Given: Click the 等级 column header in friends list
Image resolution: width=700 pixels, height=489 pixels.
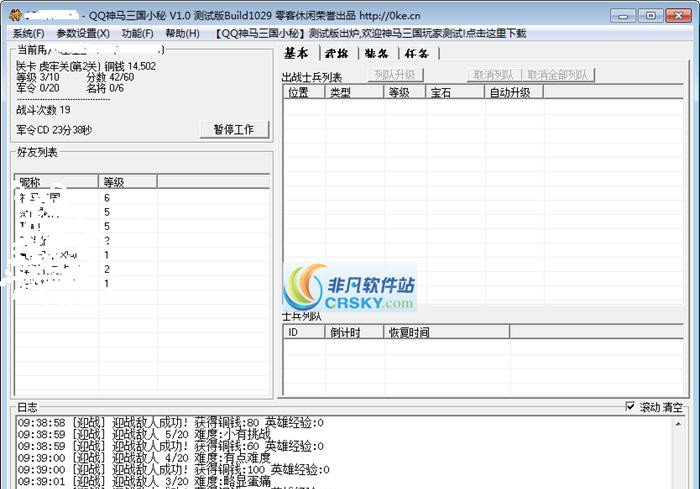Looking at the screenshot, I should [128, 182].
